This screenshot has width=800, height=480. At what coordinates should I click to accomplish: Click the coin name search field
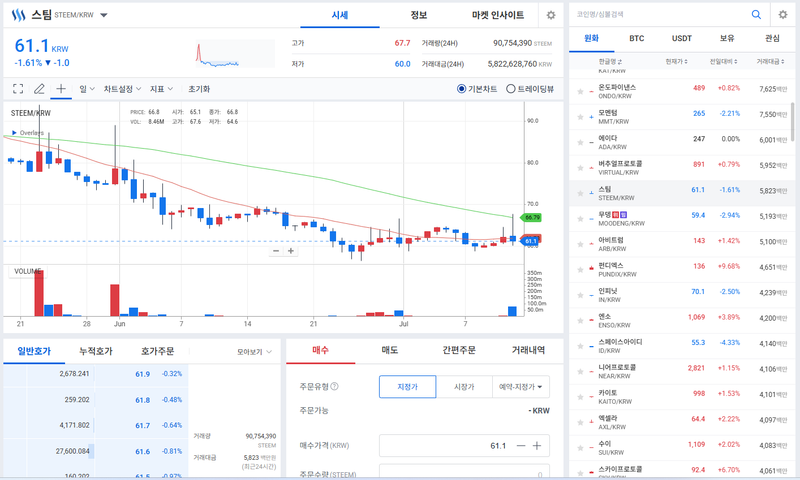point(658,15)
